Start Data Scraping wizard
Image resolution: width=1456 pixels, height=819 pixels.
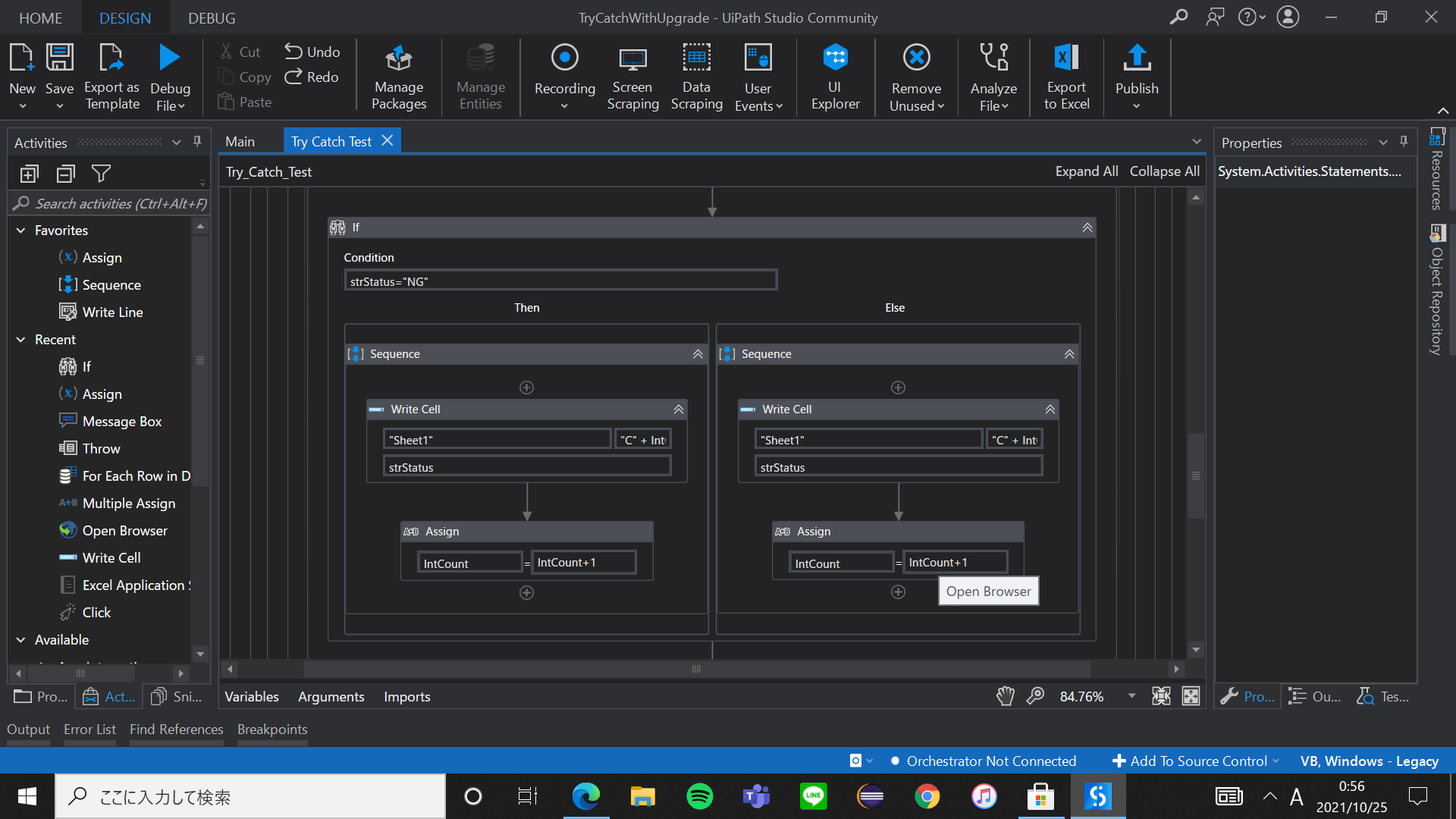696,76
